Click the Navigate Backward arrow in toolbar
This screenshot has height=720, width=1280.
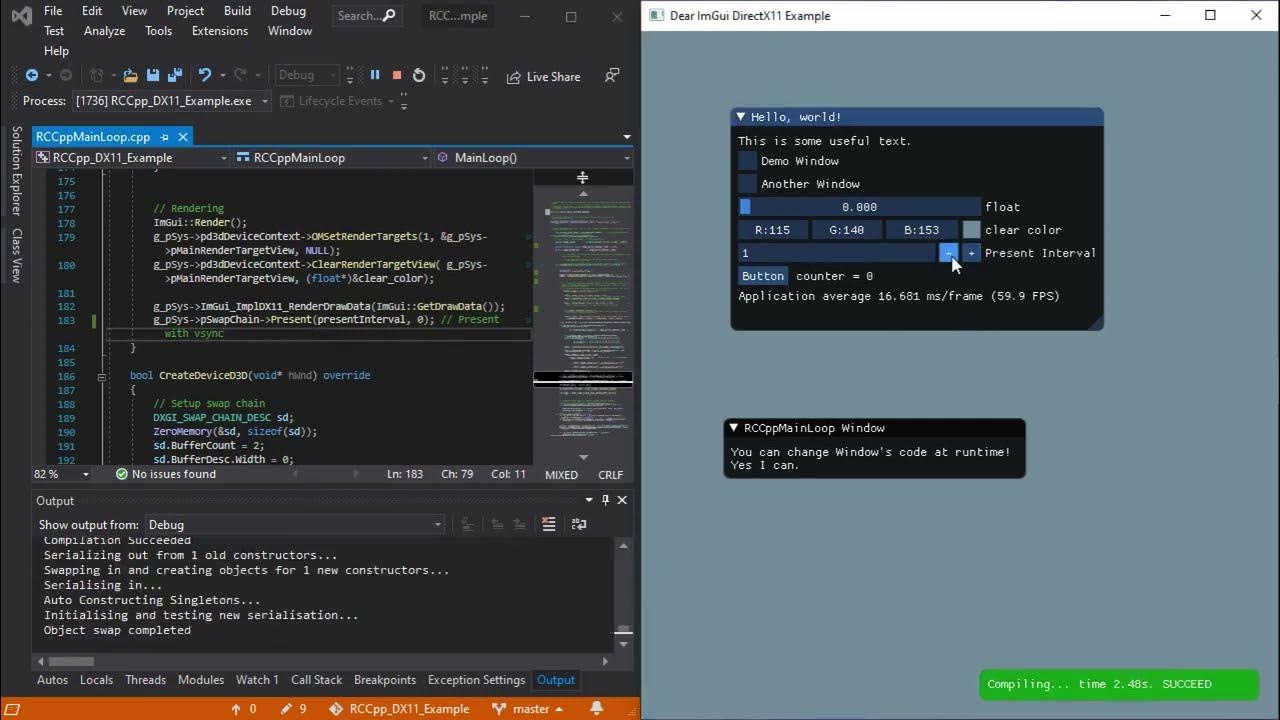pyautogui.click(x=32, y=75)
